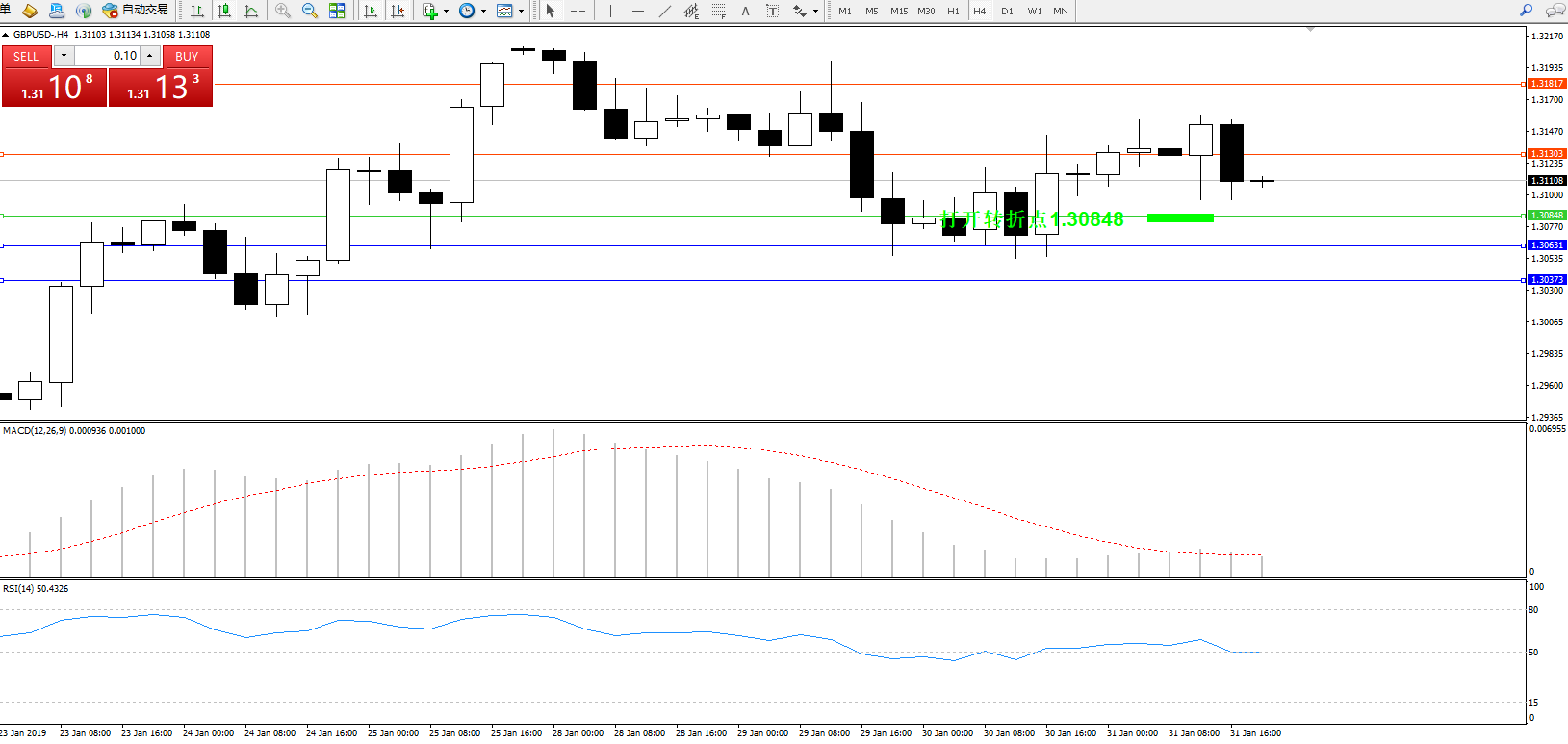Pick the Fibonacci retracement tool
The height and width of the screenshot is (744, 1568).
coord(719,11)
